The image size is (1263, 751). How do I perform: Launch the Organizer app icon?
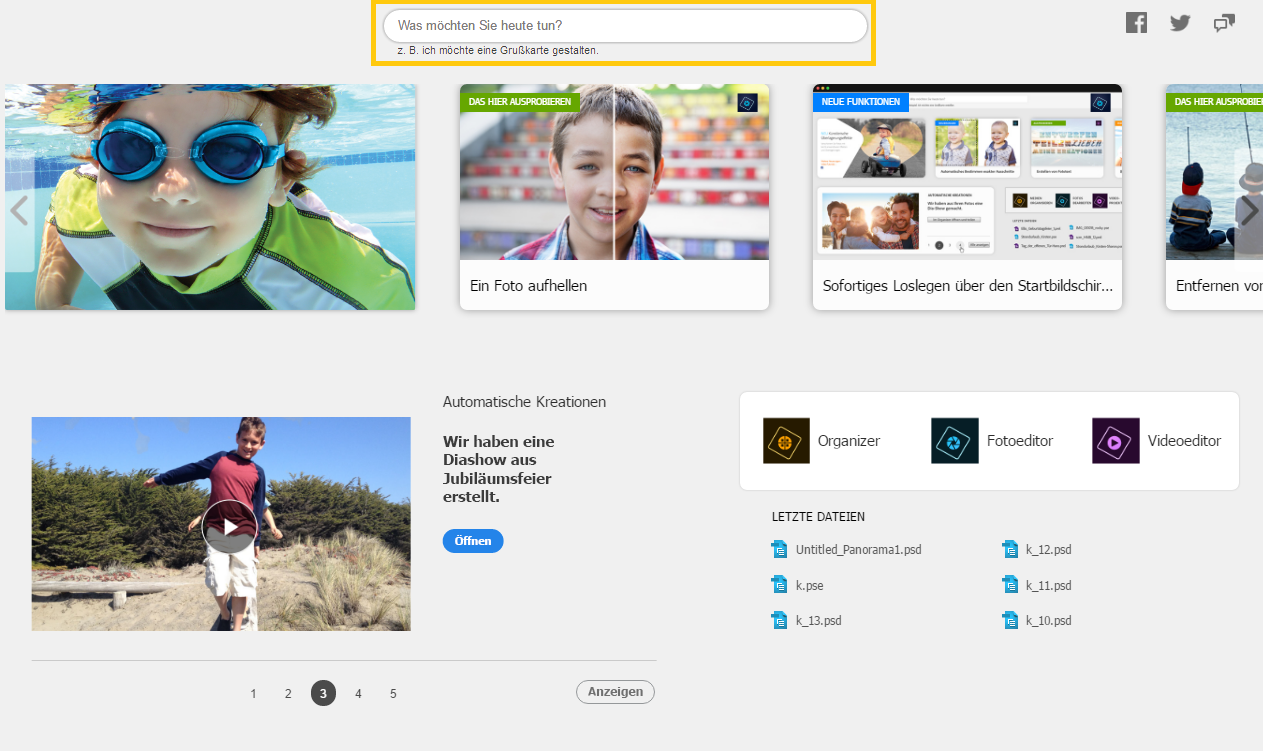(x=786, y=441)
